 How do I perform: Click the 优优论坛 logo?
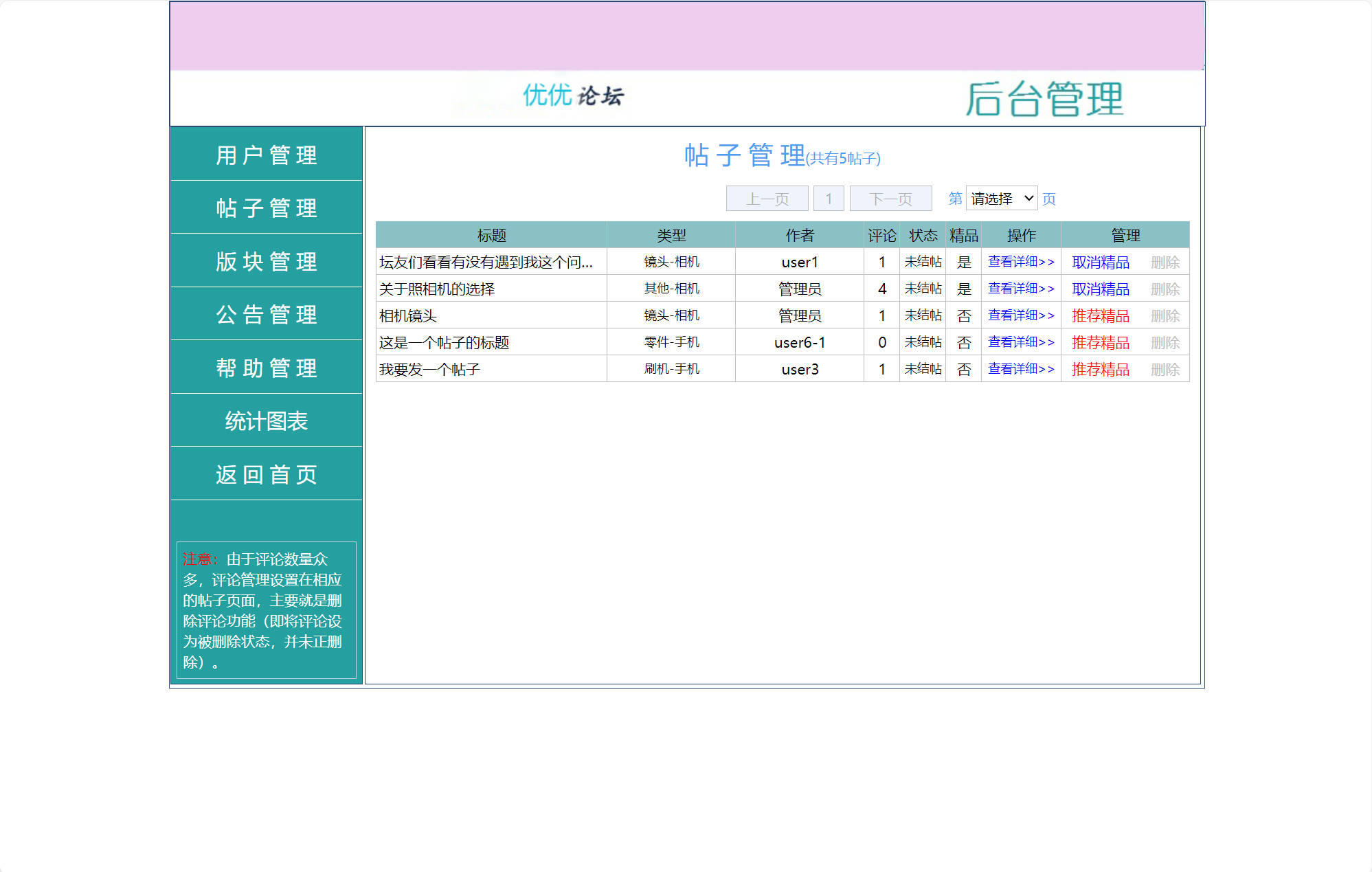pyautogui.click(x=574, y=98)
